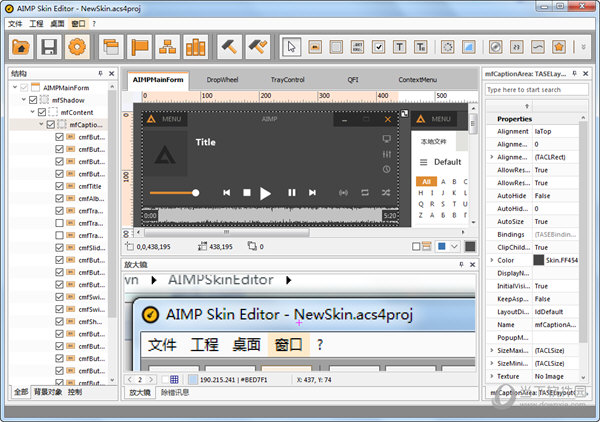Toggle the cmfTitle checkbox

click(x=59, y=186)
